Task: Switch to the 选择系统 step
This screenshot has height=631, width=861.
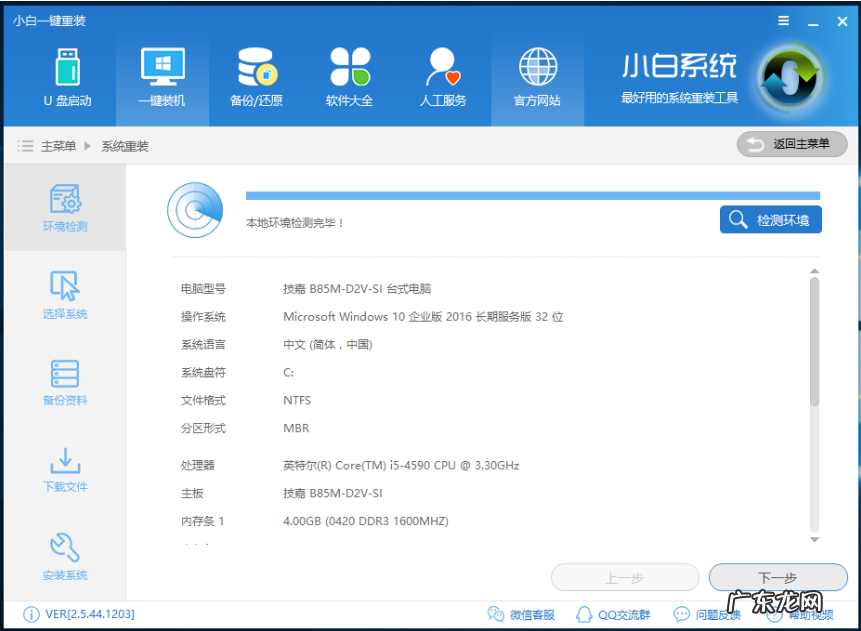Action: click(x=64, y=295)
